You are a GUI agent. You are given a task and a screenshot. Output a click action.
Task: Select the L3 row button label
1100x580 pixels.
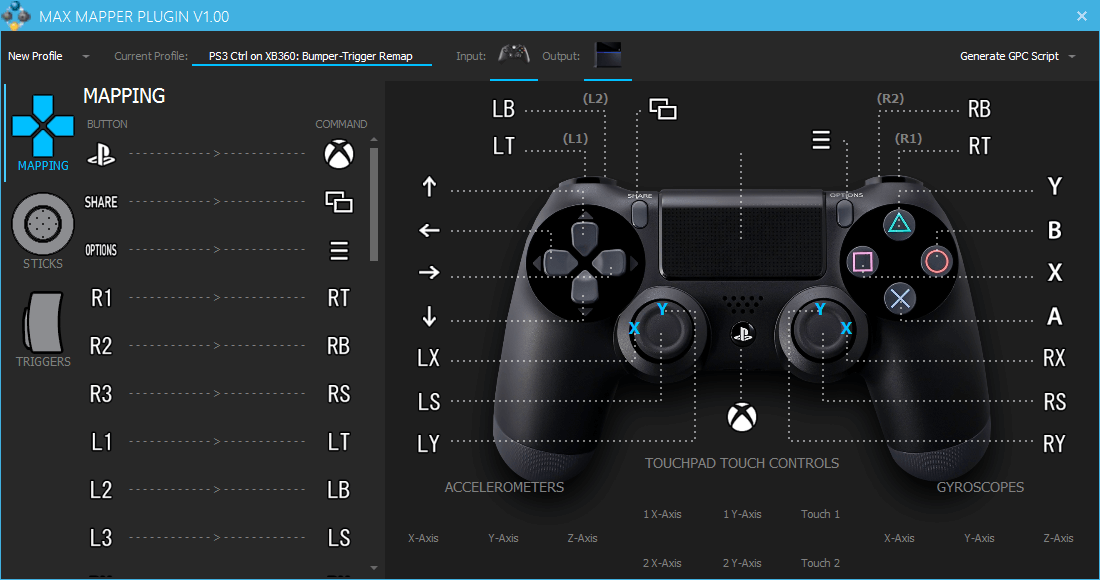(101, 538)
